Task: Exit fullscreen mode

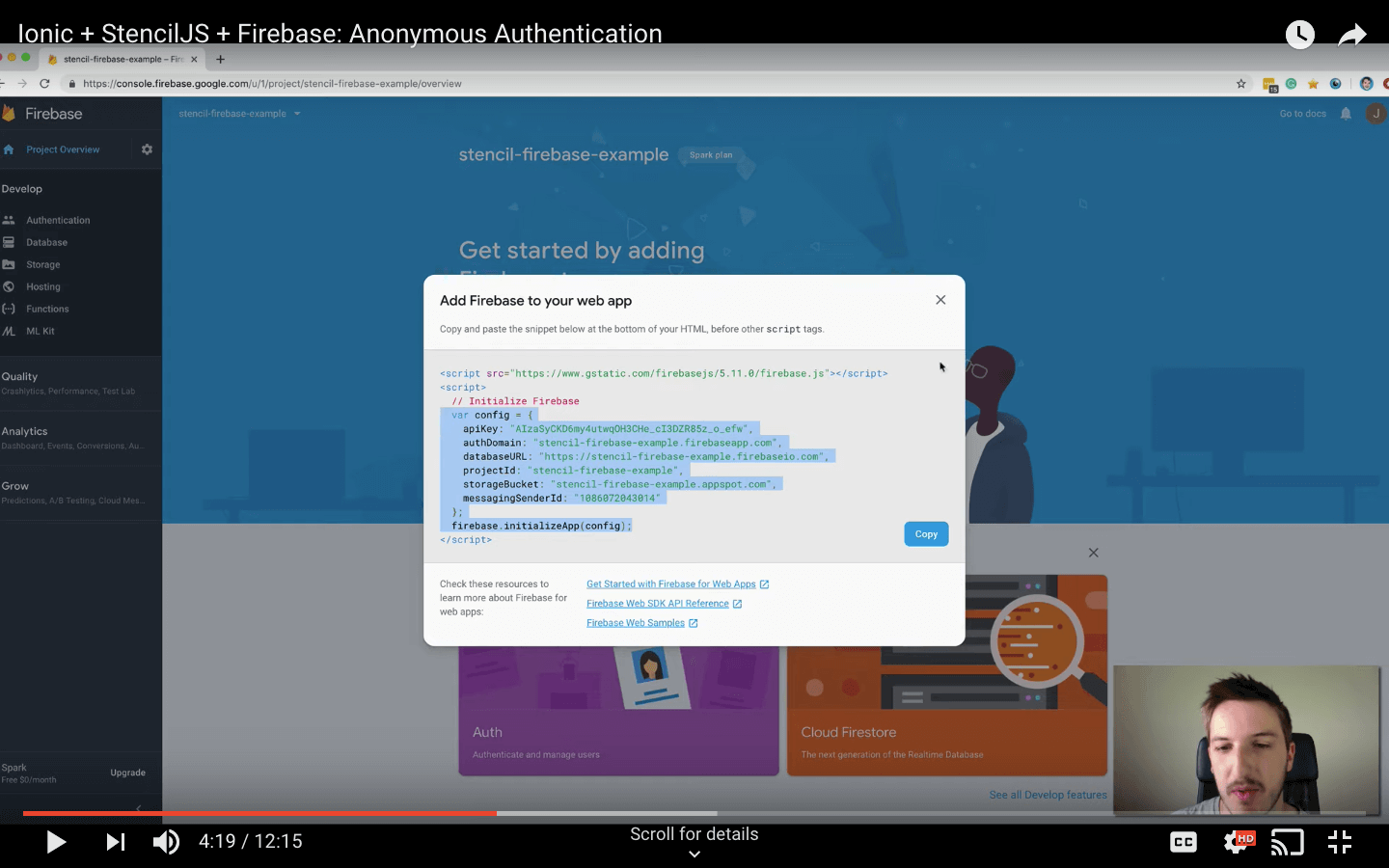Action: coord(1340,842)
